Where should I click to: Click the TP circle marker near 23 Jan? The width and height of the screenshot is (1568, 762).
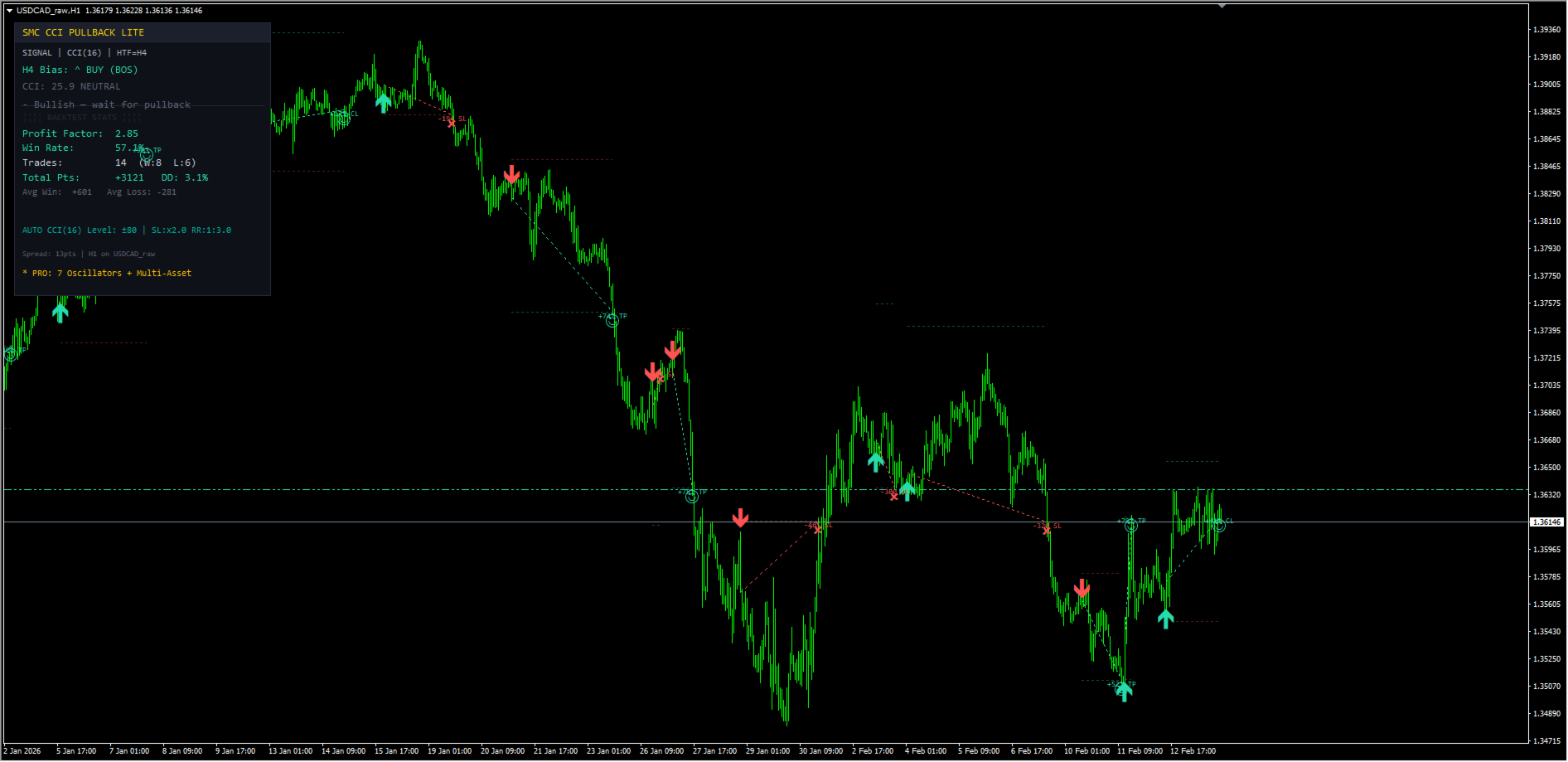pos(612,321)
